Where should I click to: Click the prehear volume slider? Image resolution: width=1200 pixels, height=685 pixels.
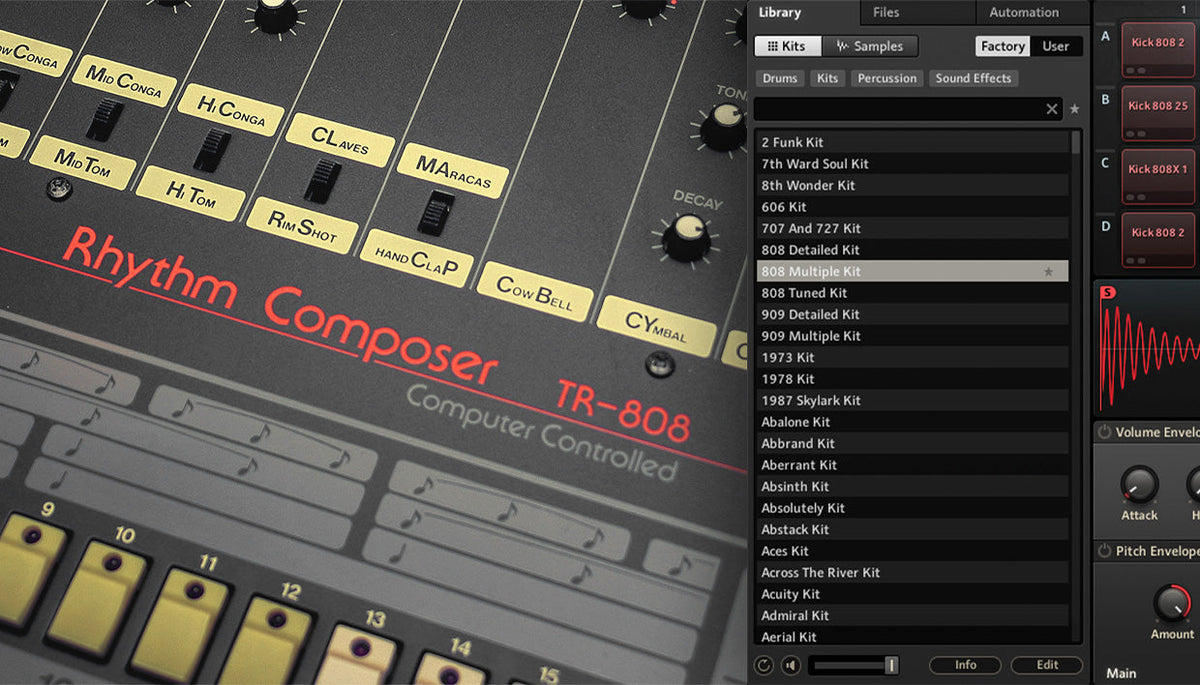point(853,665)
